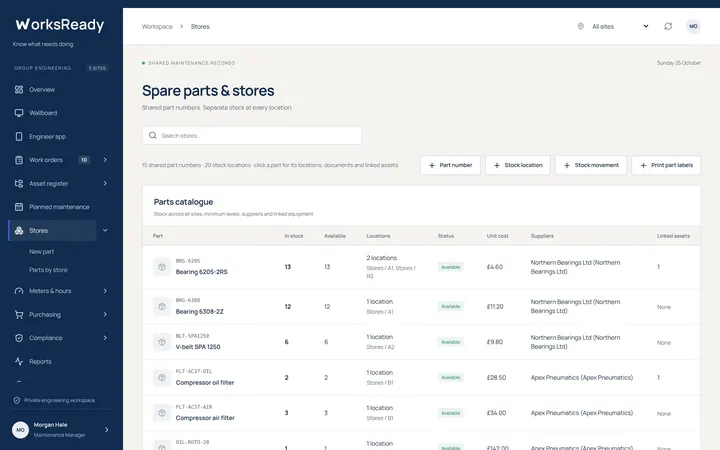Click the Reports activity icon
This screenshot has height=450, width=720.
point(19,361)
